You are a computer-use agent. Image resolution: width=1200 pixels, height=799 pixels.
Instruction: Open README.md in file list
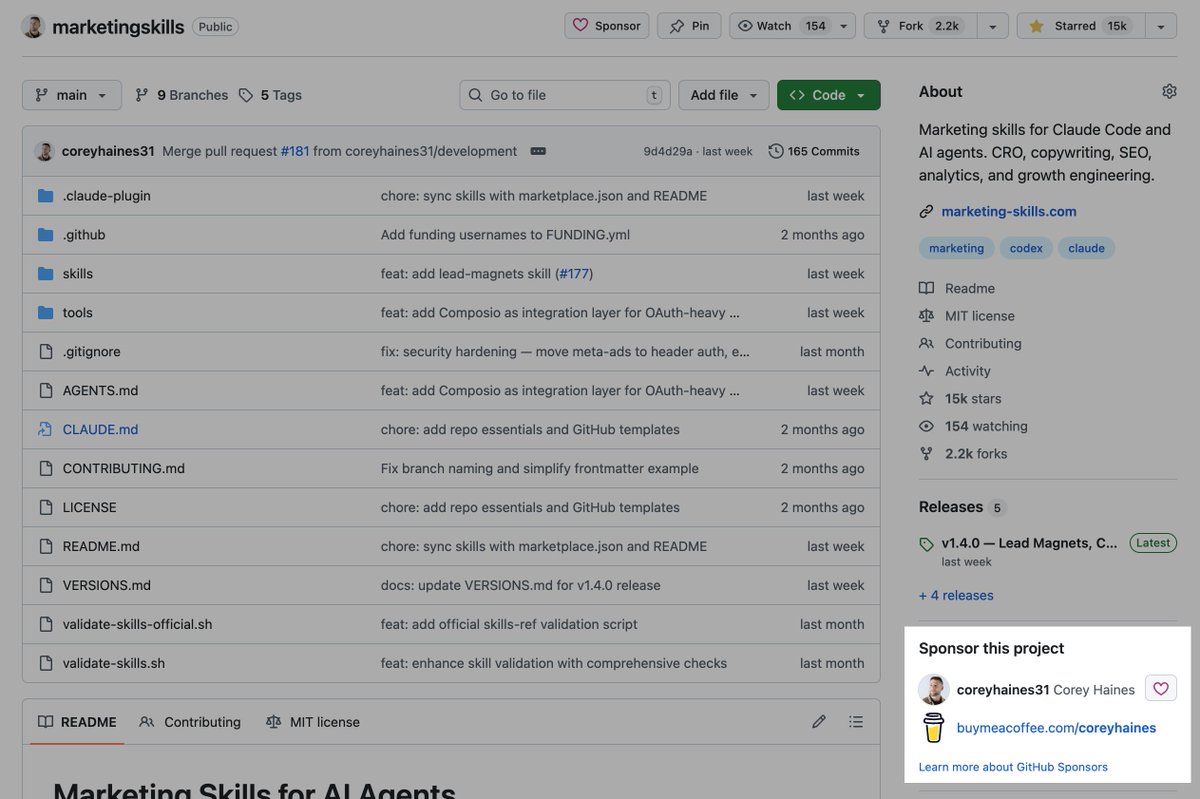(x=101, y=547)
